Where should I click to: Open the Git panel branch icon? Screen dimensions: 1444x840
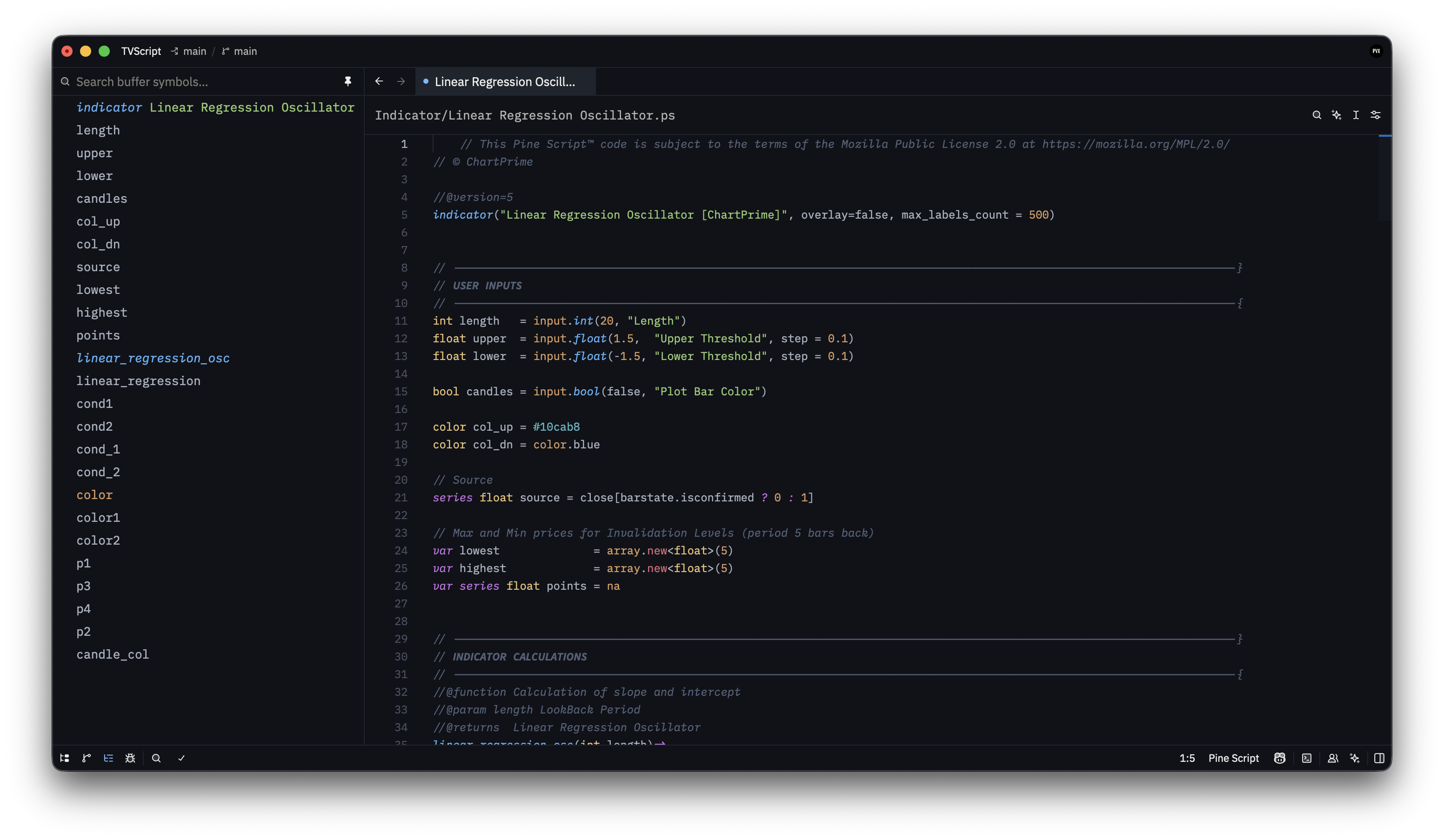(x=87, y=758)
